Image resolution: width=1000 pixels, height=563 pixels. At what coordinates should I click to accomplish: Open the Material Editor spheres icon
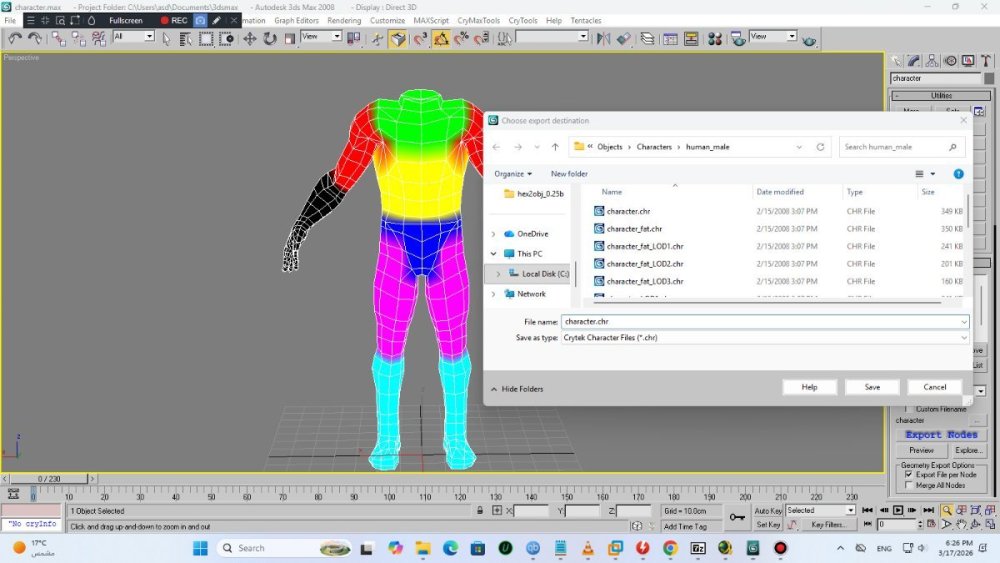click(715, 39)
